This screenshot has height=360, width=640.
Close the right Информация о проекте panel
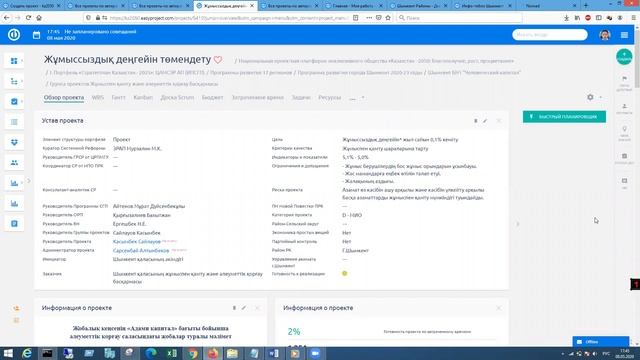pyautogui.click(x=498, y=308)
